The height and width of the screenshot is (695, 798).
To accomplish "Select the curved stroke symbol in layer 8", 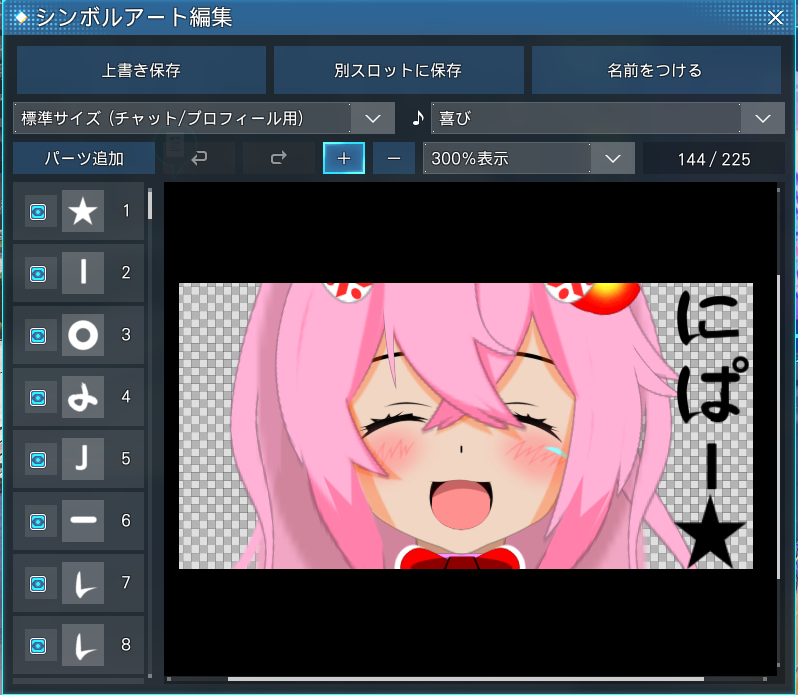I will [83, 645].
